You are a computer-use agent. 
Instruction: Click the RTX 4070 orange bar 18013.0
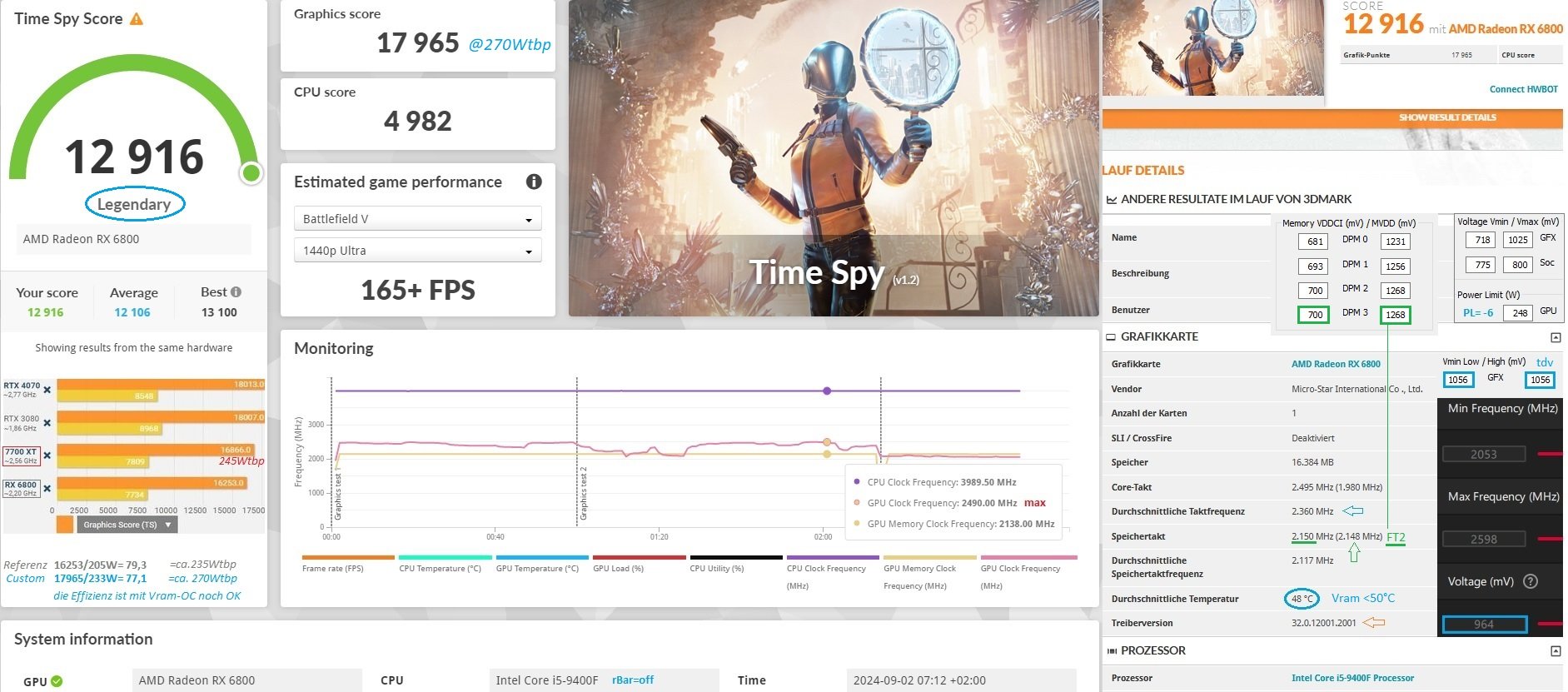[161, 385]
